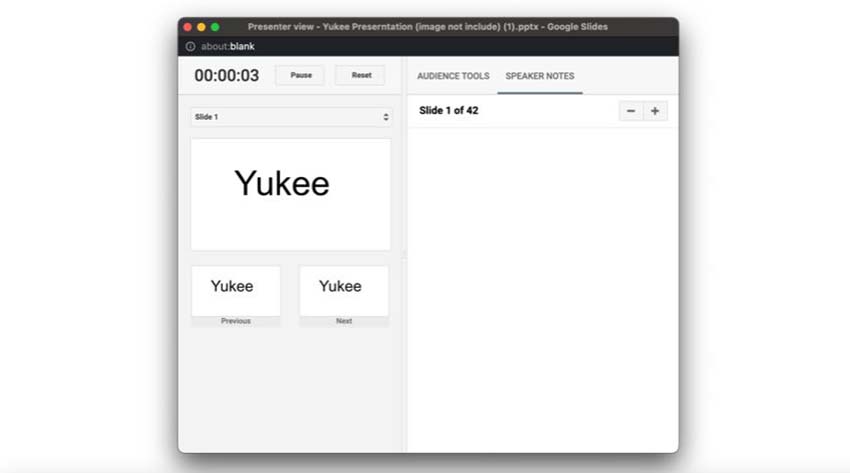This screenshot has height=473, width=850.
Task: Reset the presentation timer
Action: coord(361,75)
